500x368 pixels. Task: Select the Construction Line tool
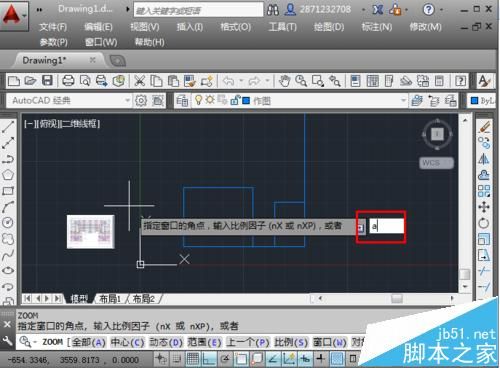(x=8, y=143)
